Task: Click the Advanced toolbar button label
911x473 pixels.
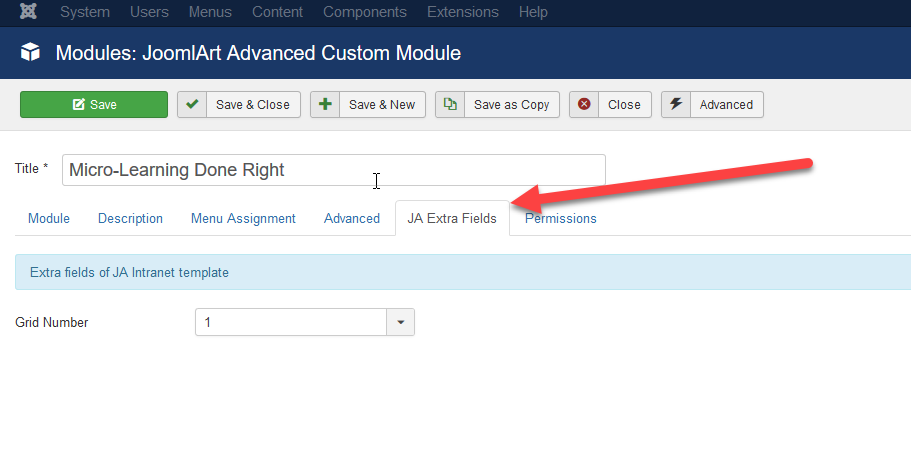Action: [726, 105]
